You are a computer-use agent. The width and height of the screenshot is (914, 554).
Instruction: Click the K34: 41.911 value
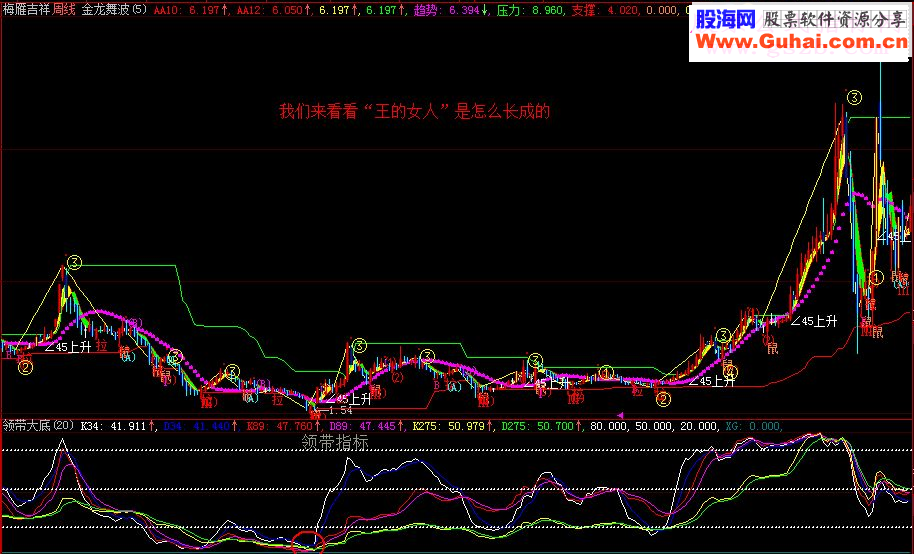(117, 426)
